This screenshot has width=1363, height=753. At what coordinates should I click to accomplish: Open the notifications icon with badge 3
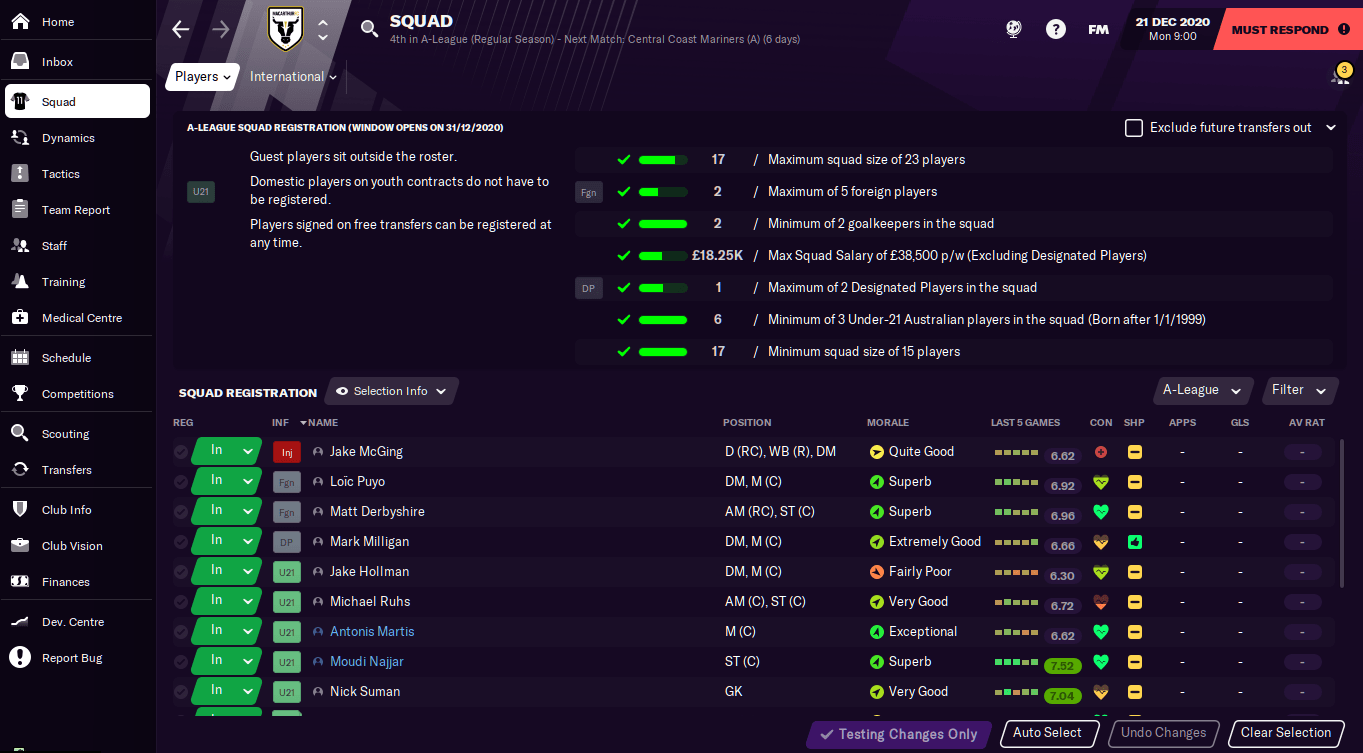click(1340, 75)
